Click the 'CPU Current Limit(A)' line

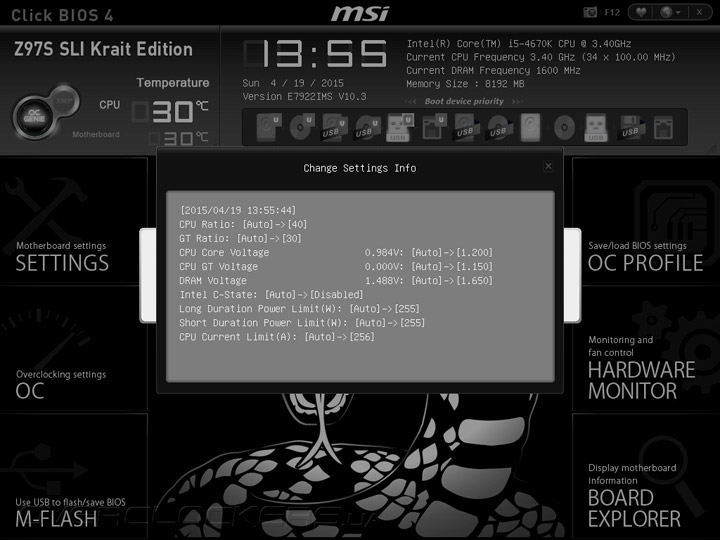click(x=277, y=337)
